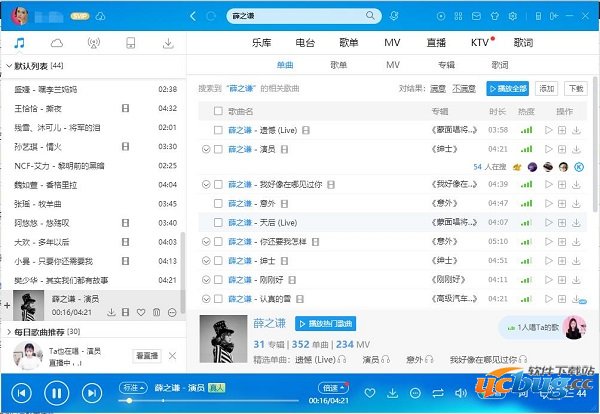Check the box for 天后 (Live)

[218, 222]
